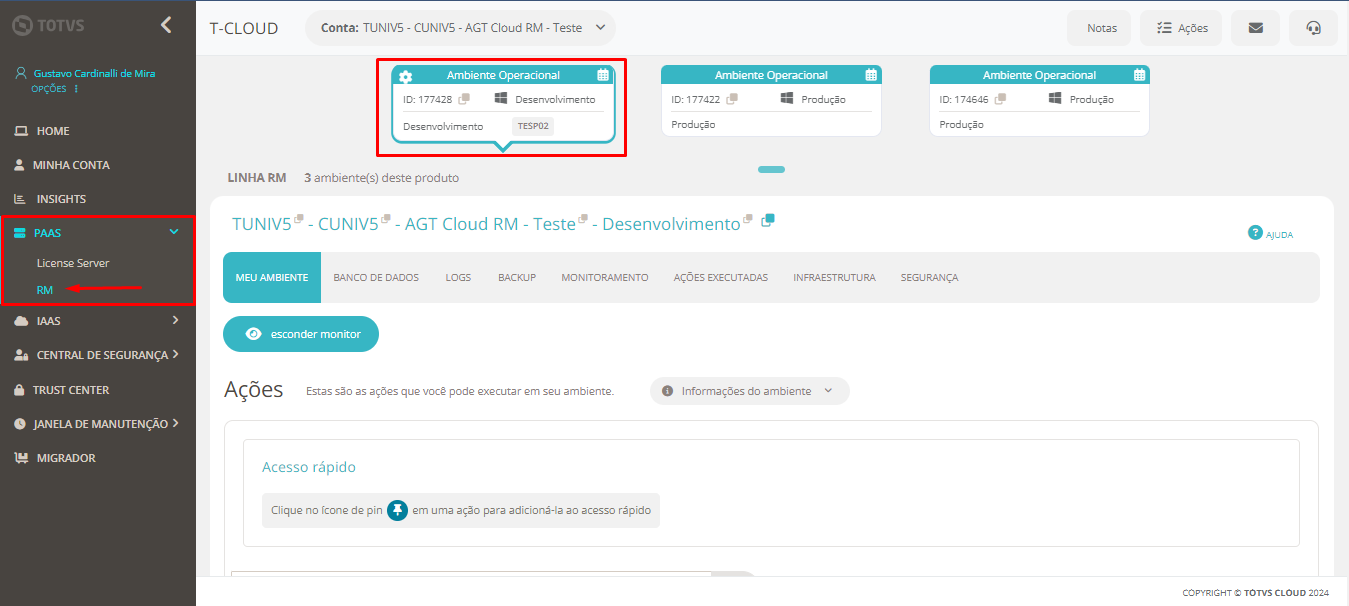
Task: Expand JANELA DE MANUTENÇÃO submenu arrow
Action: [175, 423]
